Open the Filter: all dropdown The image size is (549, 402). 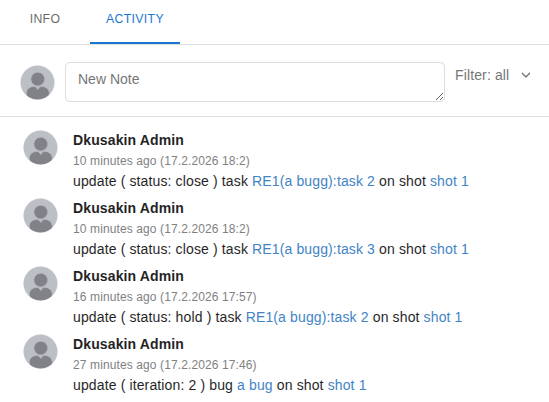tap(493, 75)
